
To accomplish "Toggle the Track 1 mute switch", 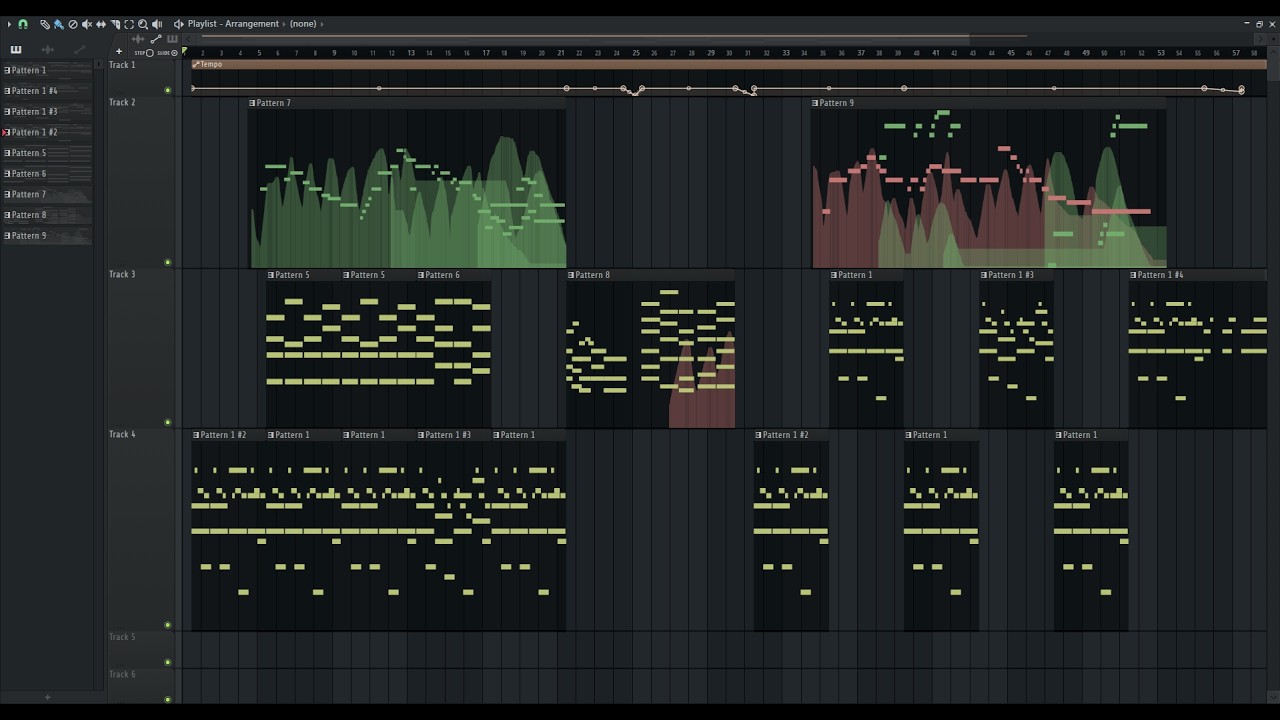I will pos(167,90).
